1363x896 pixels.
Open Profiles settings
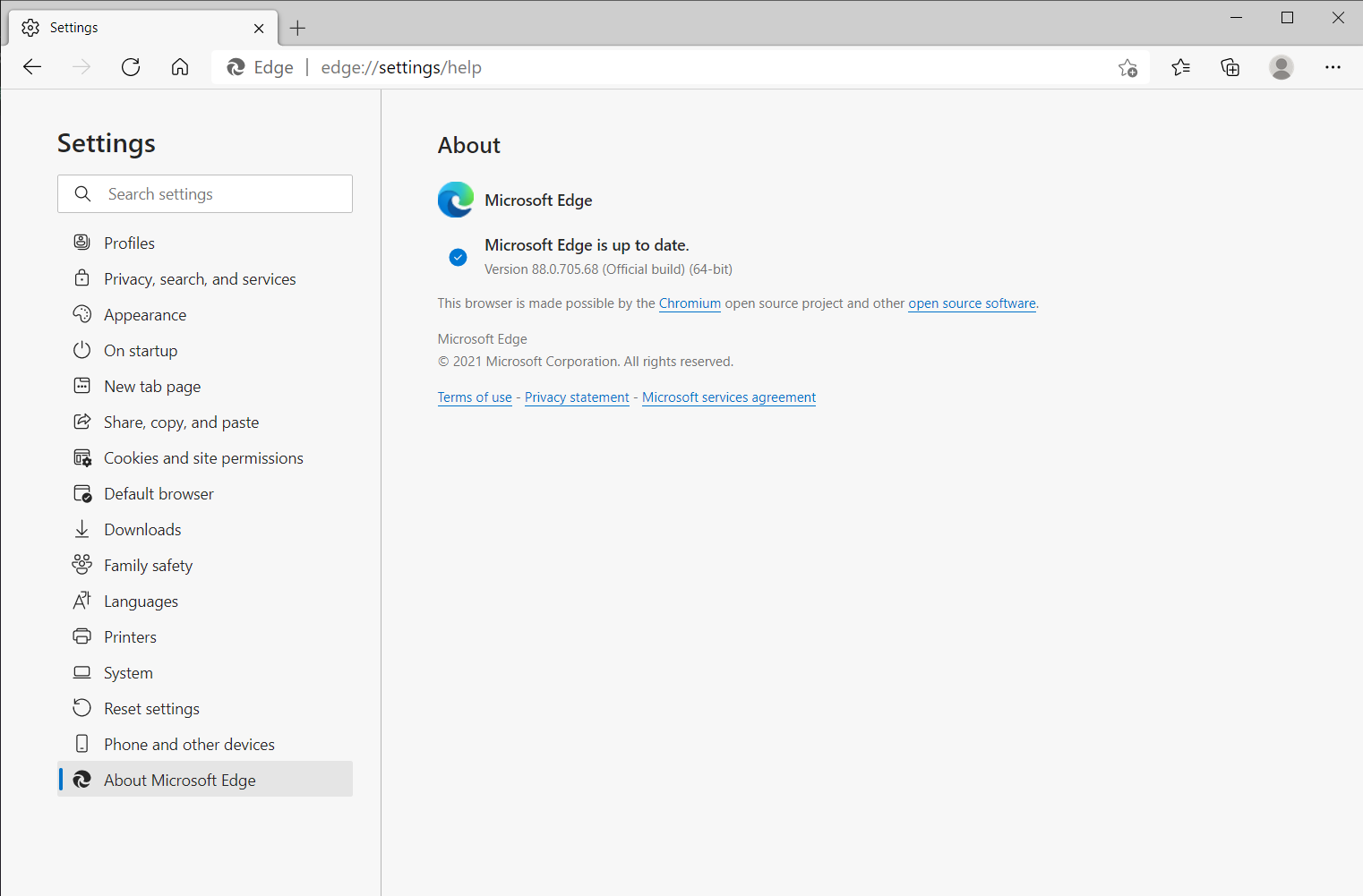(x=205, y=243)
